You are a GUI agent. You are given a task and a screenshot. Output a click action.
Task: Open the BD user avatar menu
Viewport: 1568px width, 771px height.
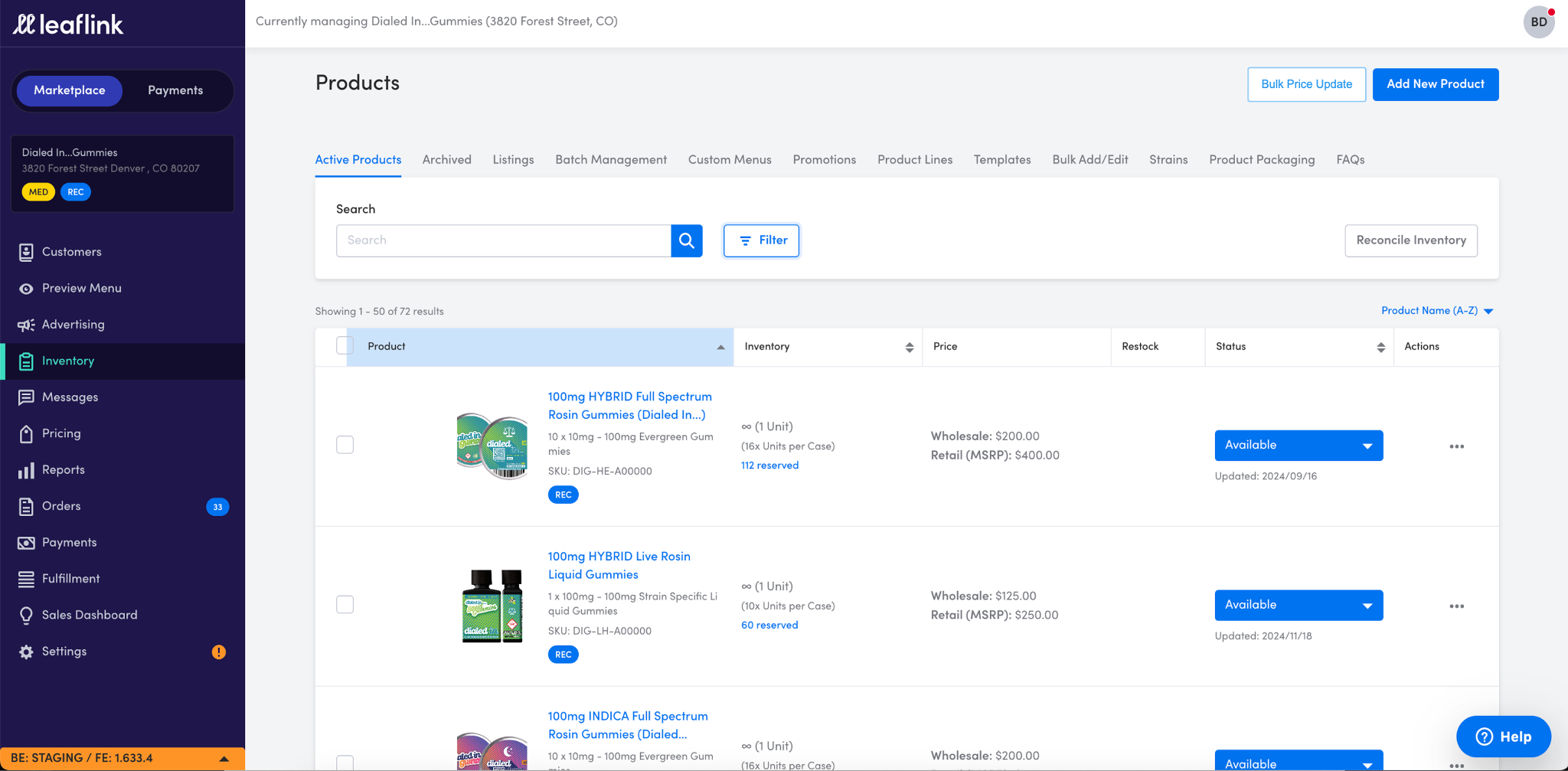coord(1539,22)
